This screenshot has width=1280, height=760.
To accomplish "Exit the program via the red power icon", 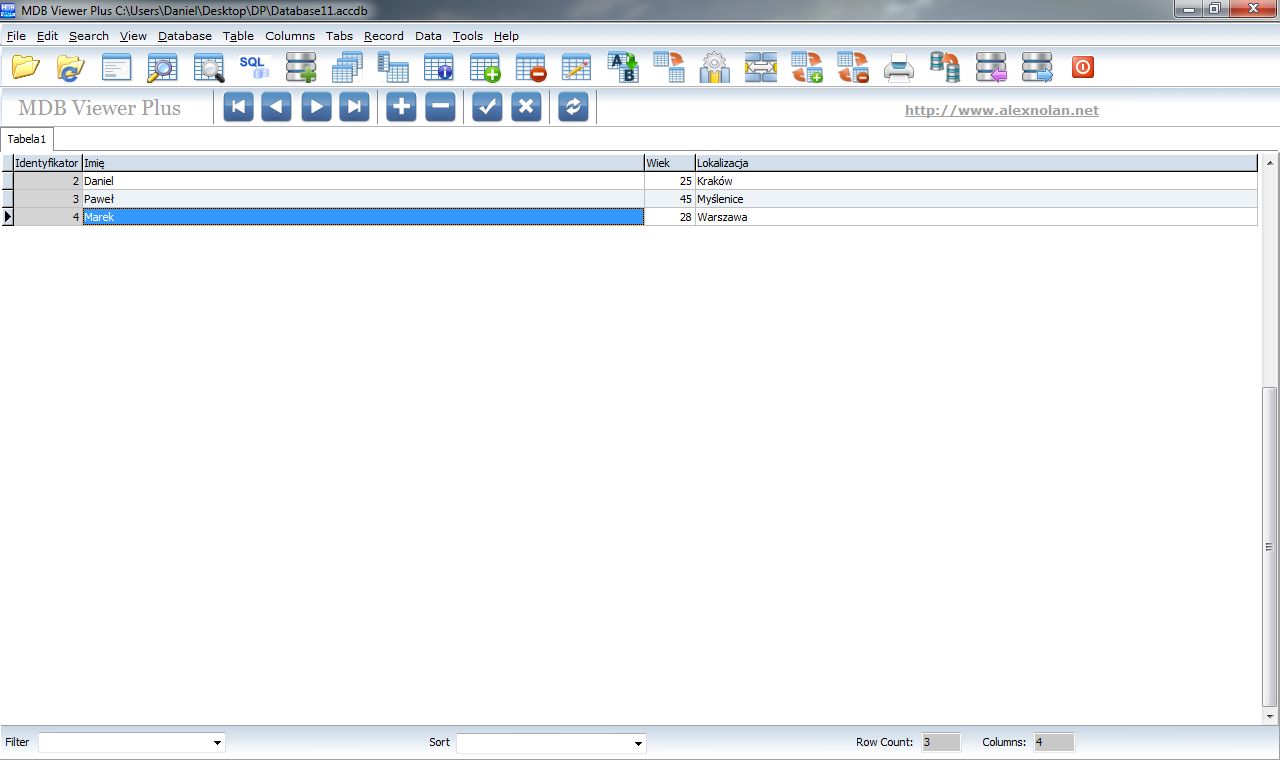I will (x=1082, y=67).
